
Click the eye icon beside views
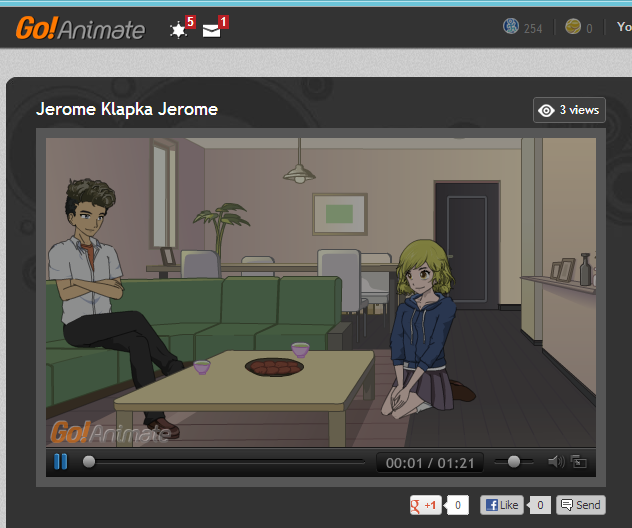point(546,110)
